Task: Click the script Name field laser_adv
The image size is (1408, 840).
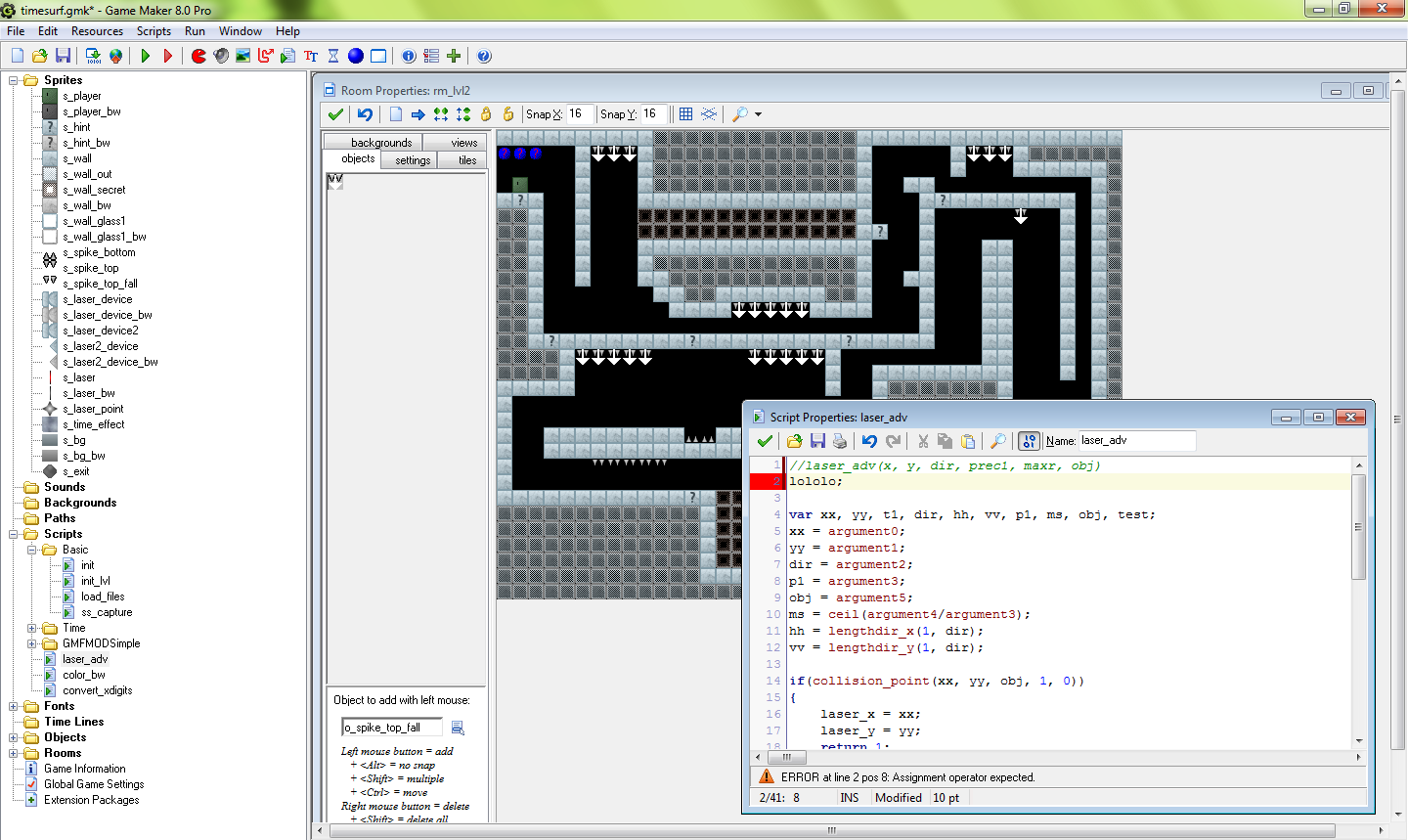Action: pos(1137,441)
